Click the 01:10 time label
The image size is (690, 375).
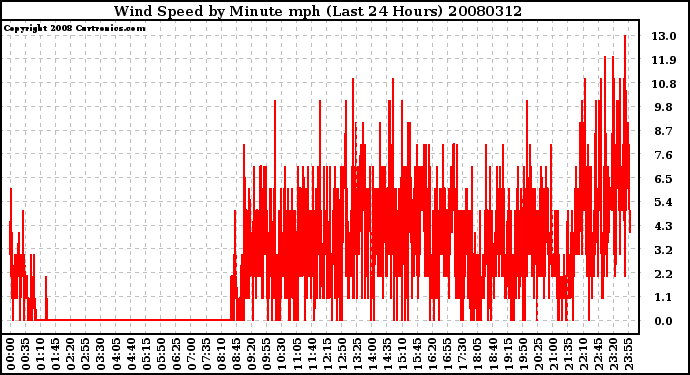tap(40, 354)
